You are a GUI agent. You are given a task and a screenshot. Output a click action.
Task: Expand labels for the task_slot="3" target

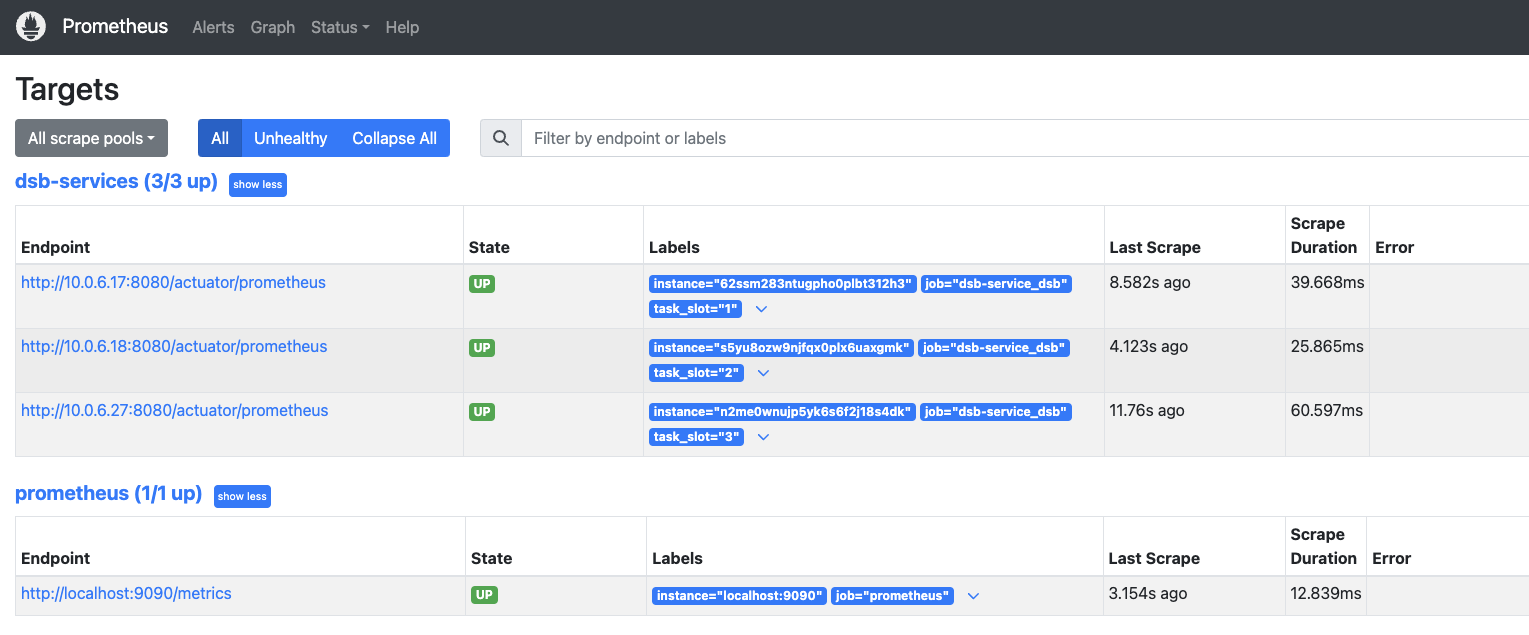coord(763,437)
